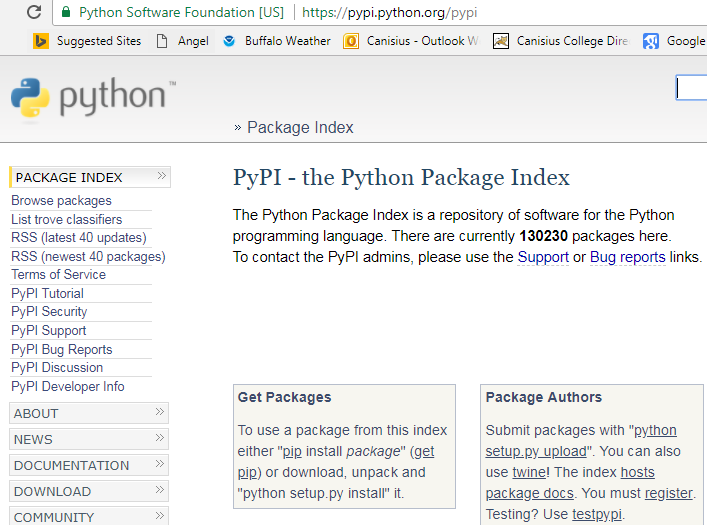
Task: Click the register link
Action: coord(669,493)
